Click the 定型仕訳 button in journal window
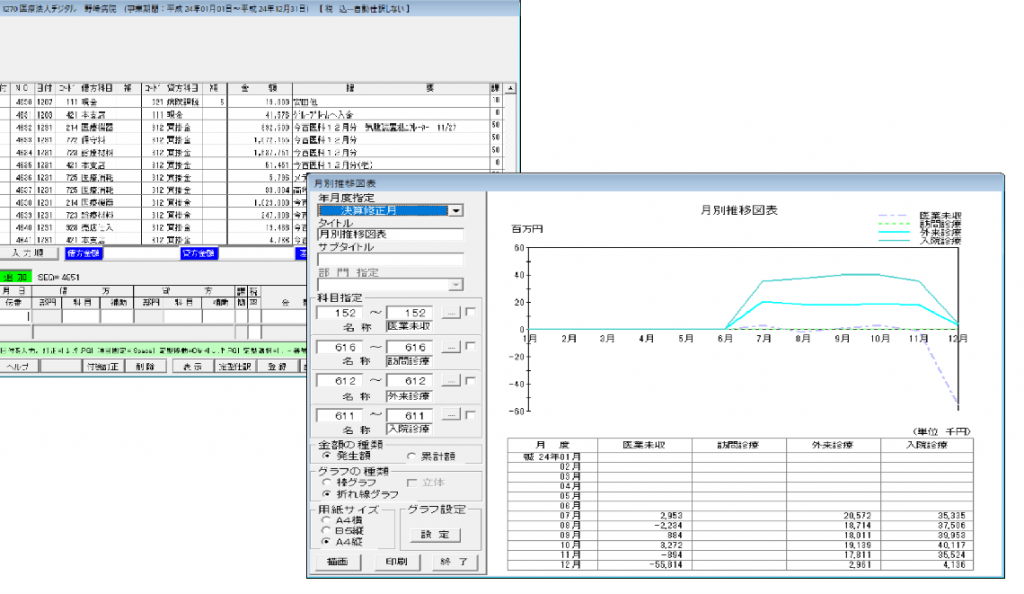Image resolution: width=1024 pixels, height=594 pixels. click(x=234, y=366)
